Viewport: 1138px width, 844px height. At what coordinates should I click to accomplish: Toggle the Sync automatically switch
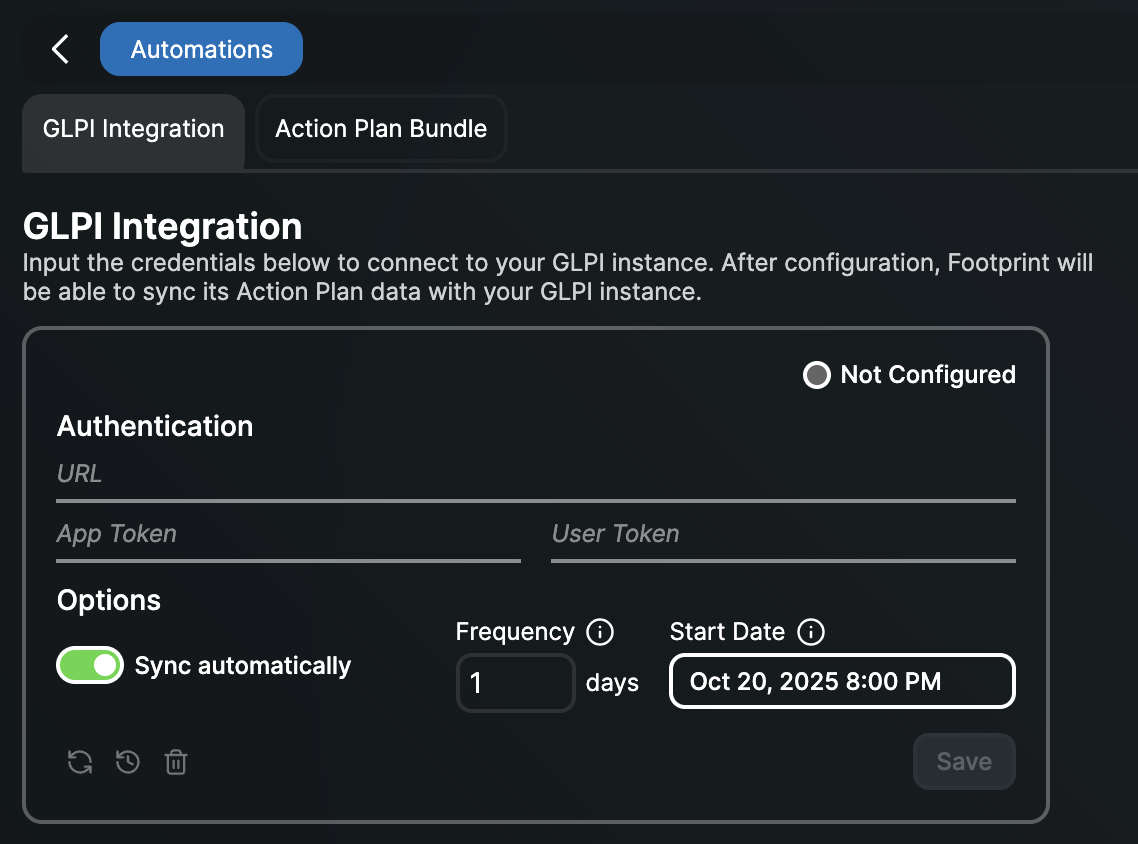point(90,665)
